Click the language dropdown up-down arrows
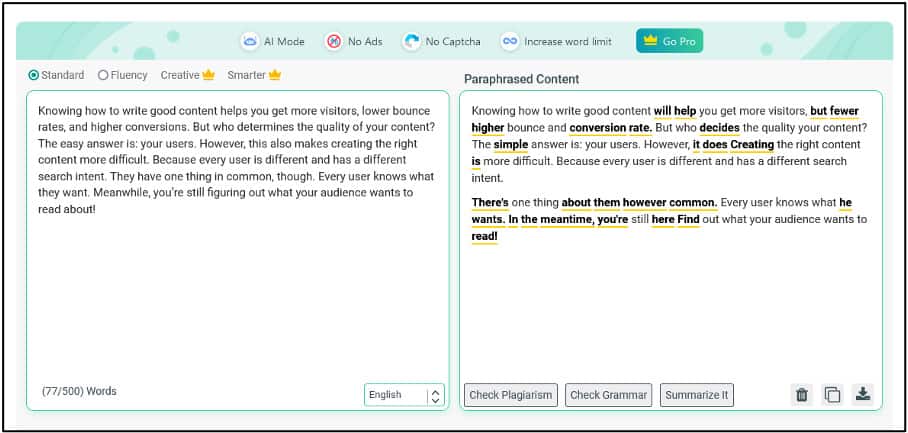This screenshot has width=908, height=433. point(435,396)
